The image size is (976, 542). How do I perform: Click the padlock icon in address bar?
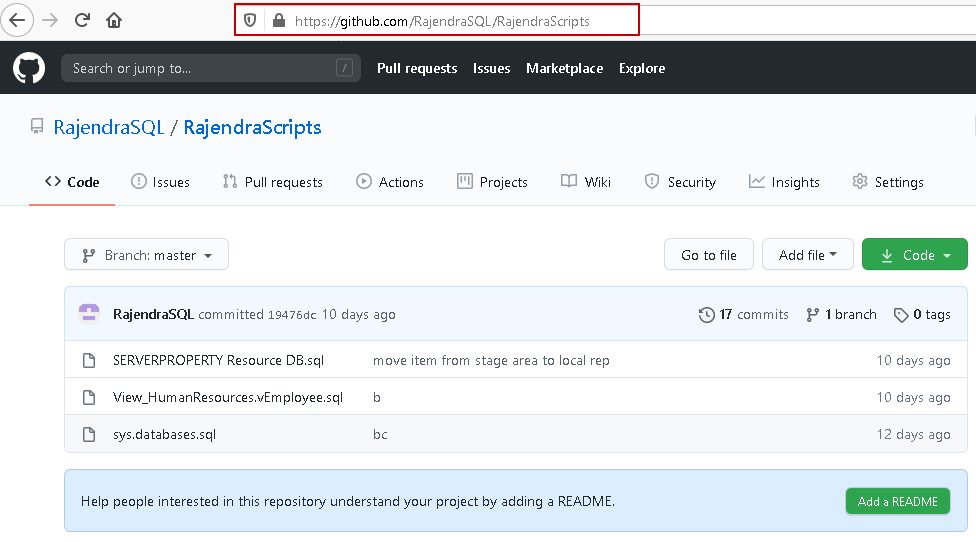coord(278,20)
